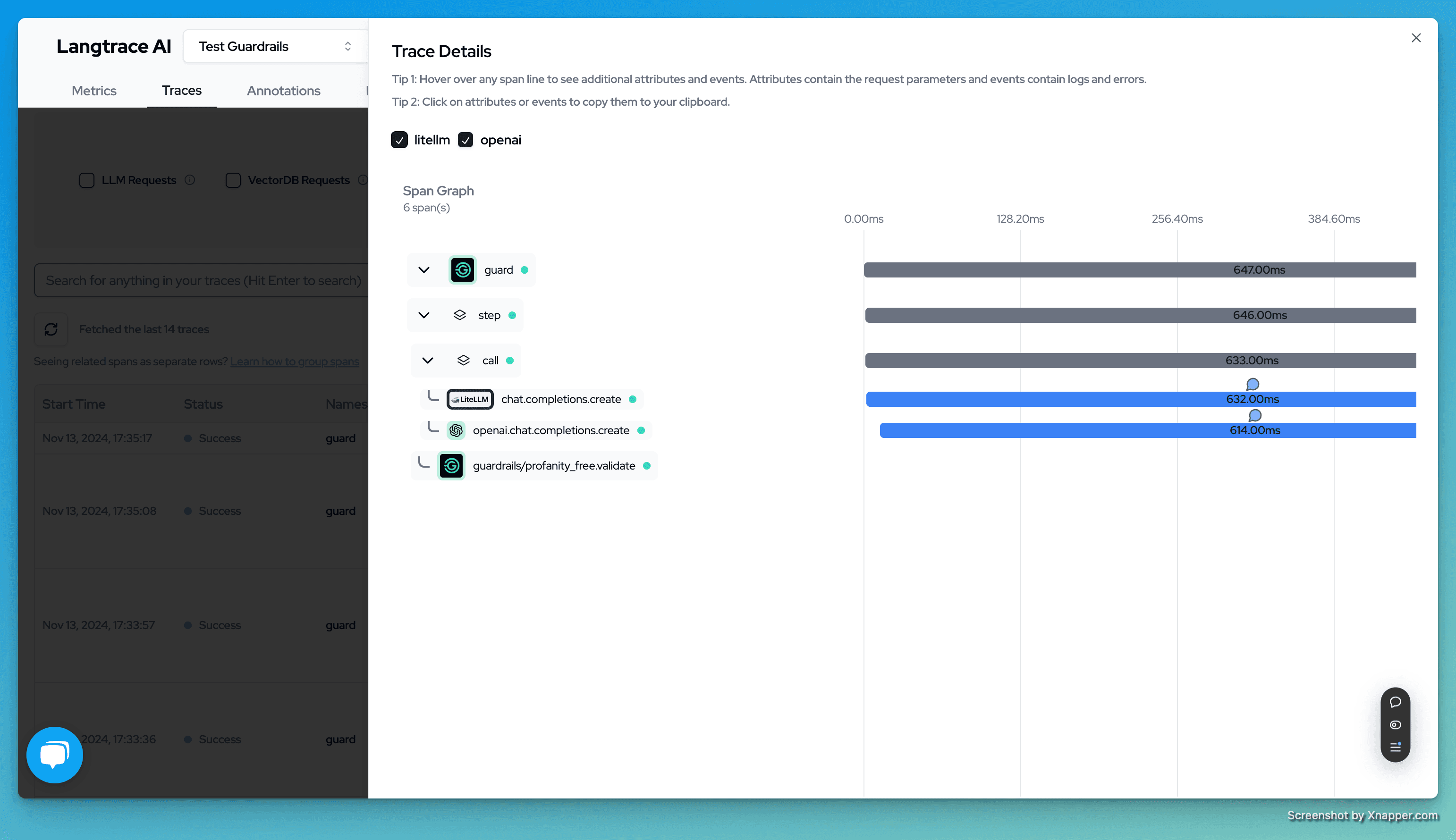Switch to the Annotations tab

click(x=283, y=91)
